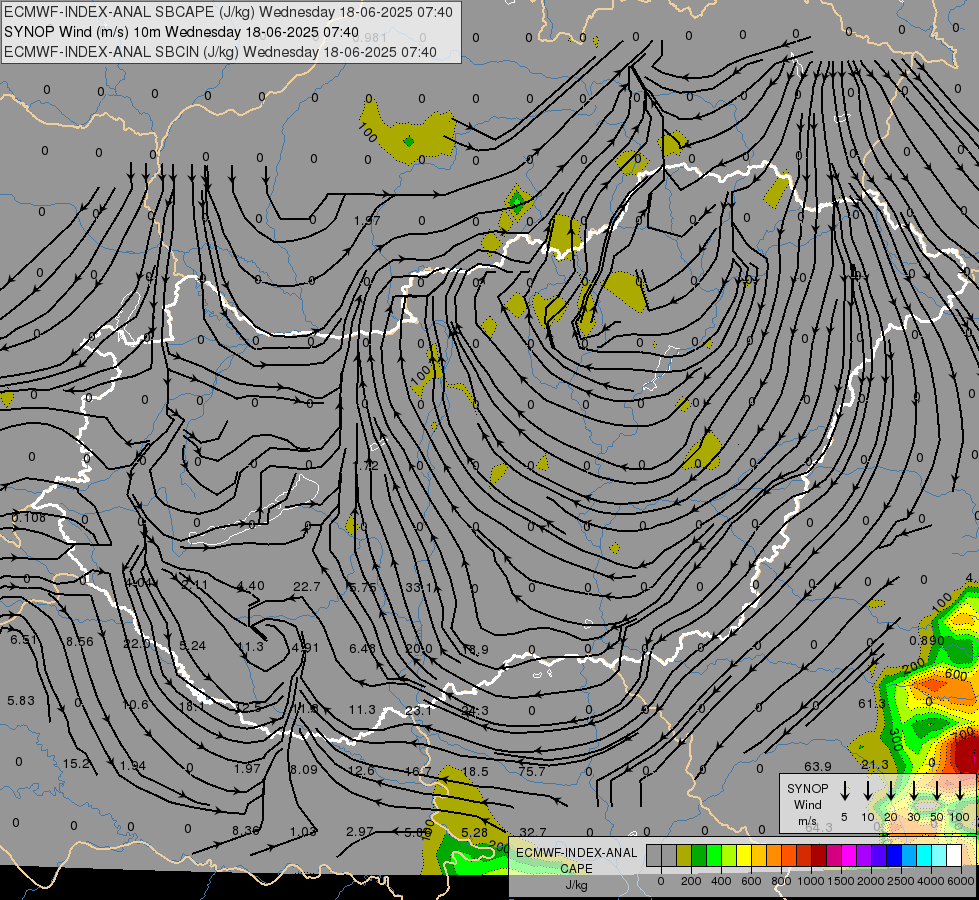Click the 4000 tick label on CAPE legend
979x900 pixels.
(931, 881)
